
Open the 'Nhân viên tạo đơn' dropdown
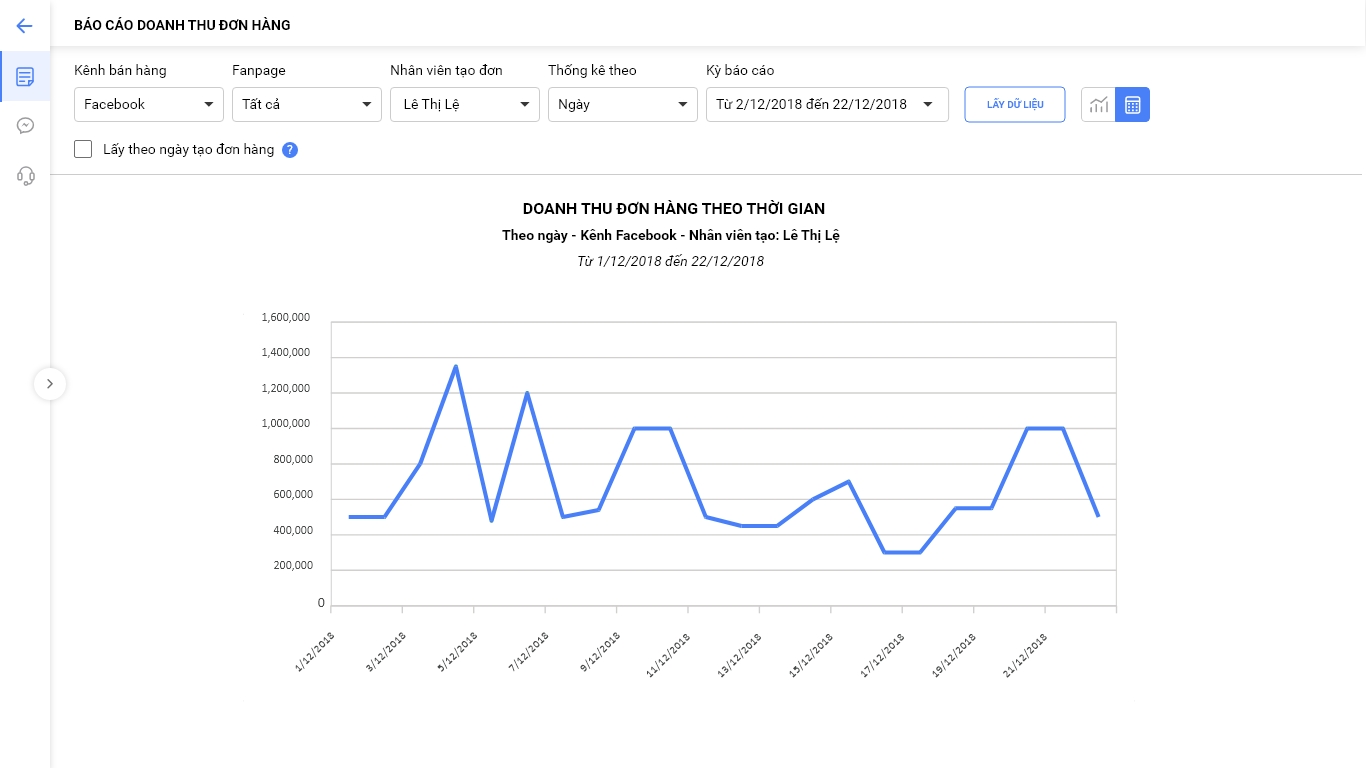pos(465,105)
